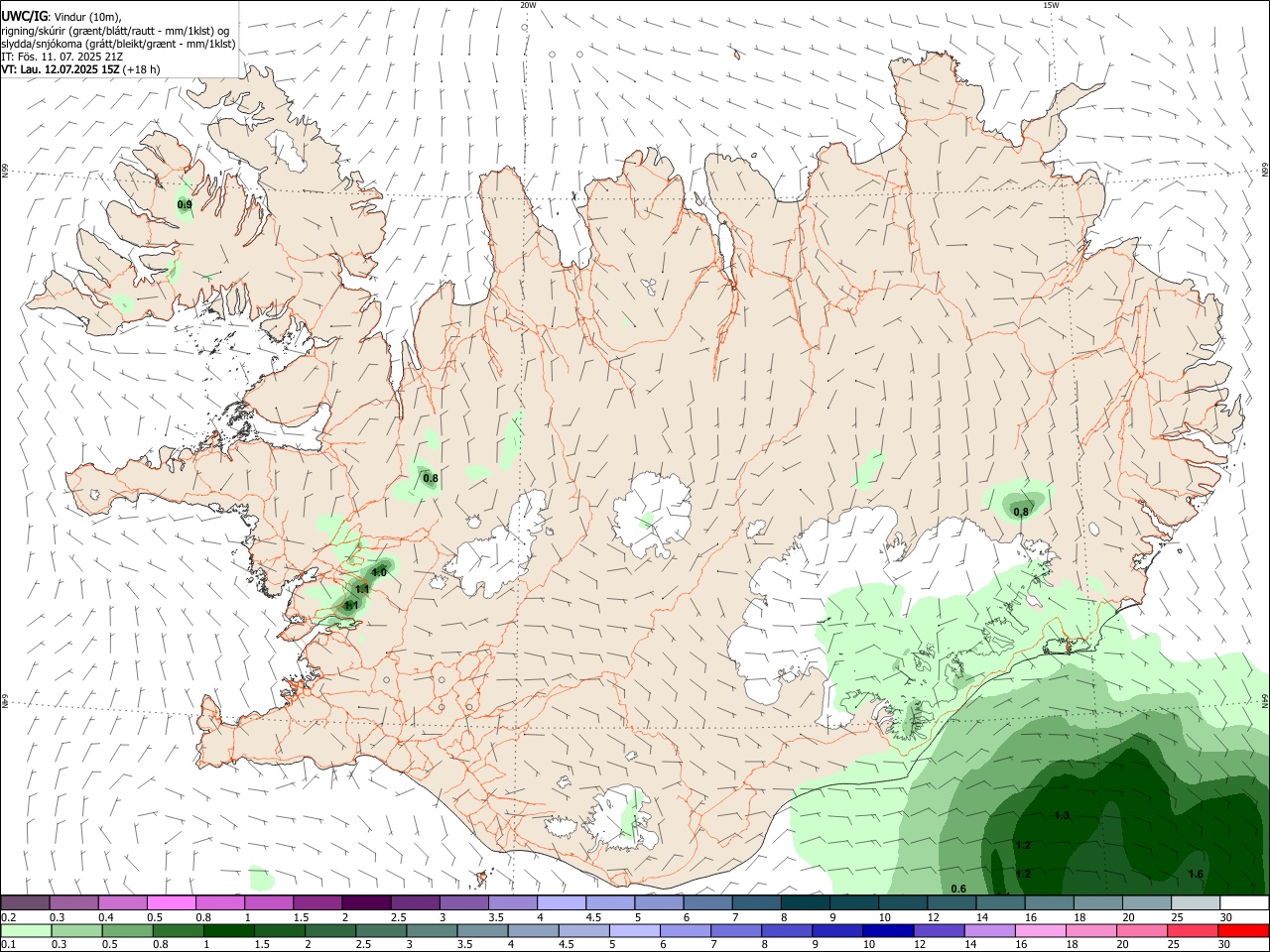Click the VT: Lau. 12.07.2025 15Z line
Screen dimensions: 1270x952
(80, 69)
